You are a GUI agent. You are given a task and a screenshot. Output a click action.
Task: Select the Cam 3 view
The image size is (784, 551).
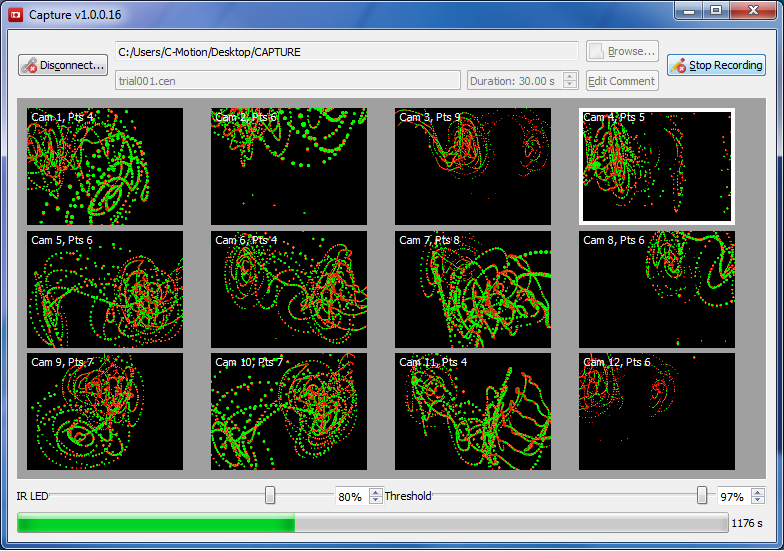[x=473, y=166]
